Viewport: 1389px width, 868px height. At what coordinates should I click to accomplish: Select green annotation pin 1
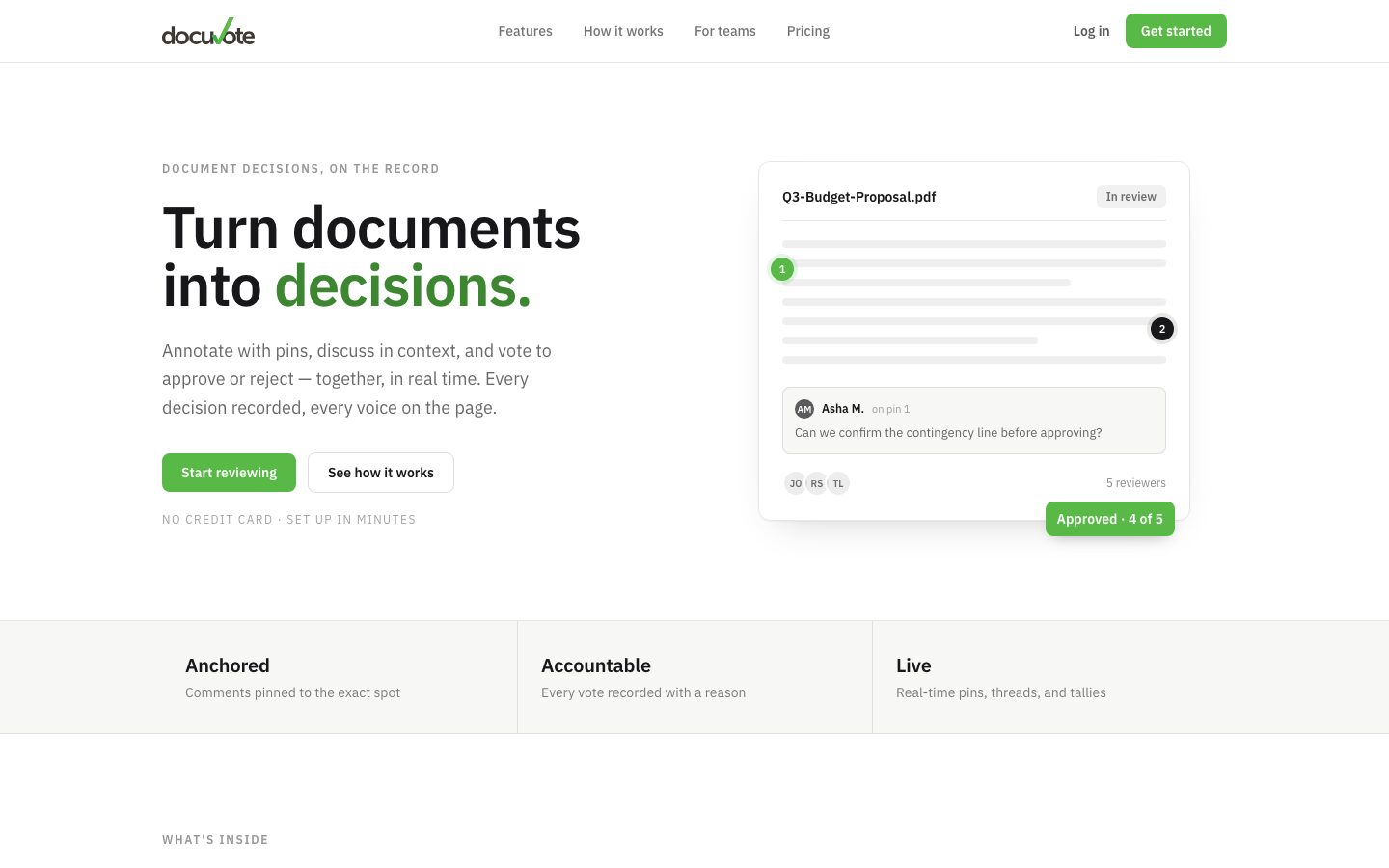(x=782, y=269)
